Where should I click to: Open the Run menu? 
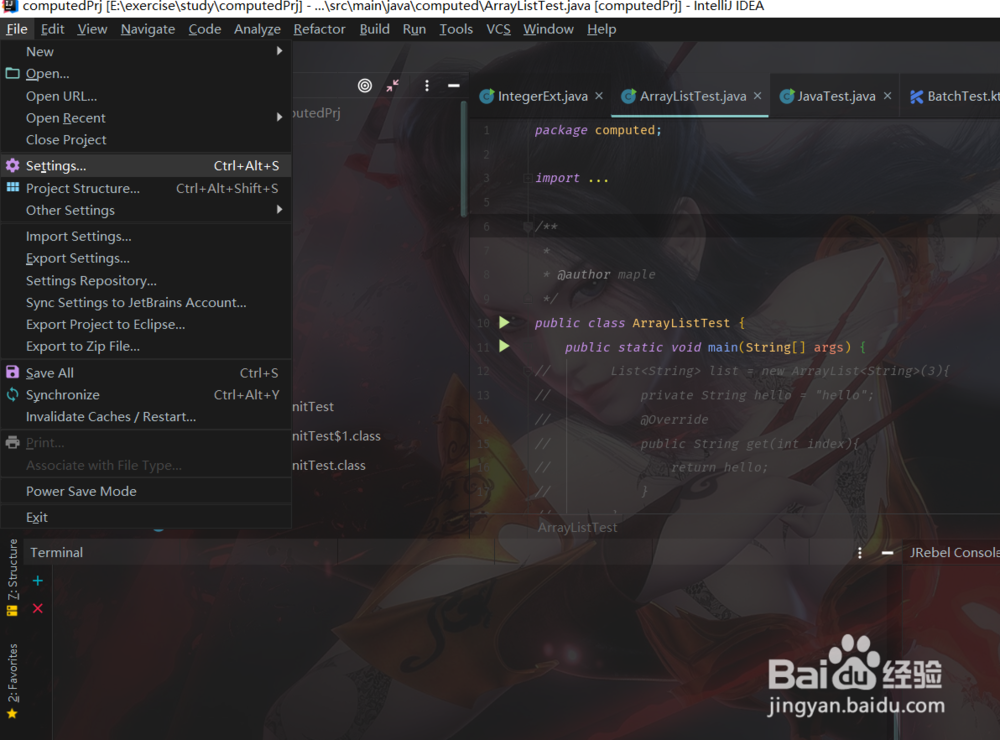pos(414,29)
